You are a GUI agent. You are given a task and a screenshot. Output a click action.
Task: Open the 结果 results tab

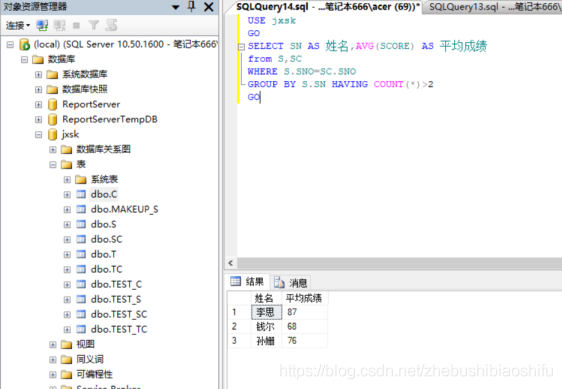tap(247, 282)
